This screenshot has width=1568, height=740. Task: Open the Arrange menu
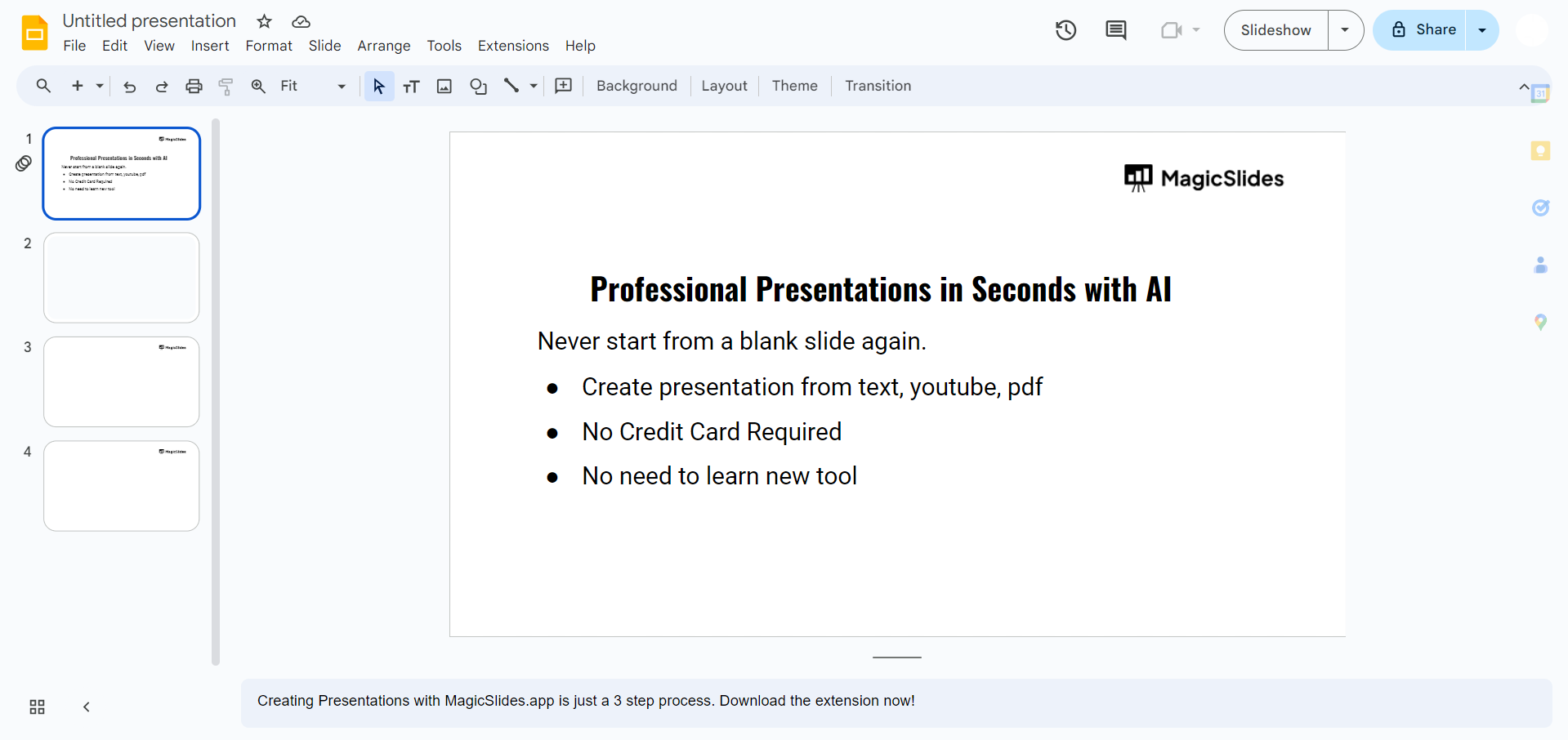click(383, 46)
